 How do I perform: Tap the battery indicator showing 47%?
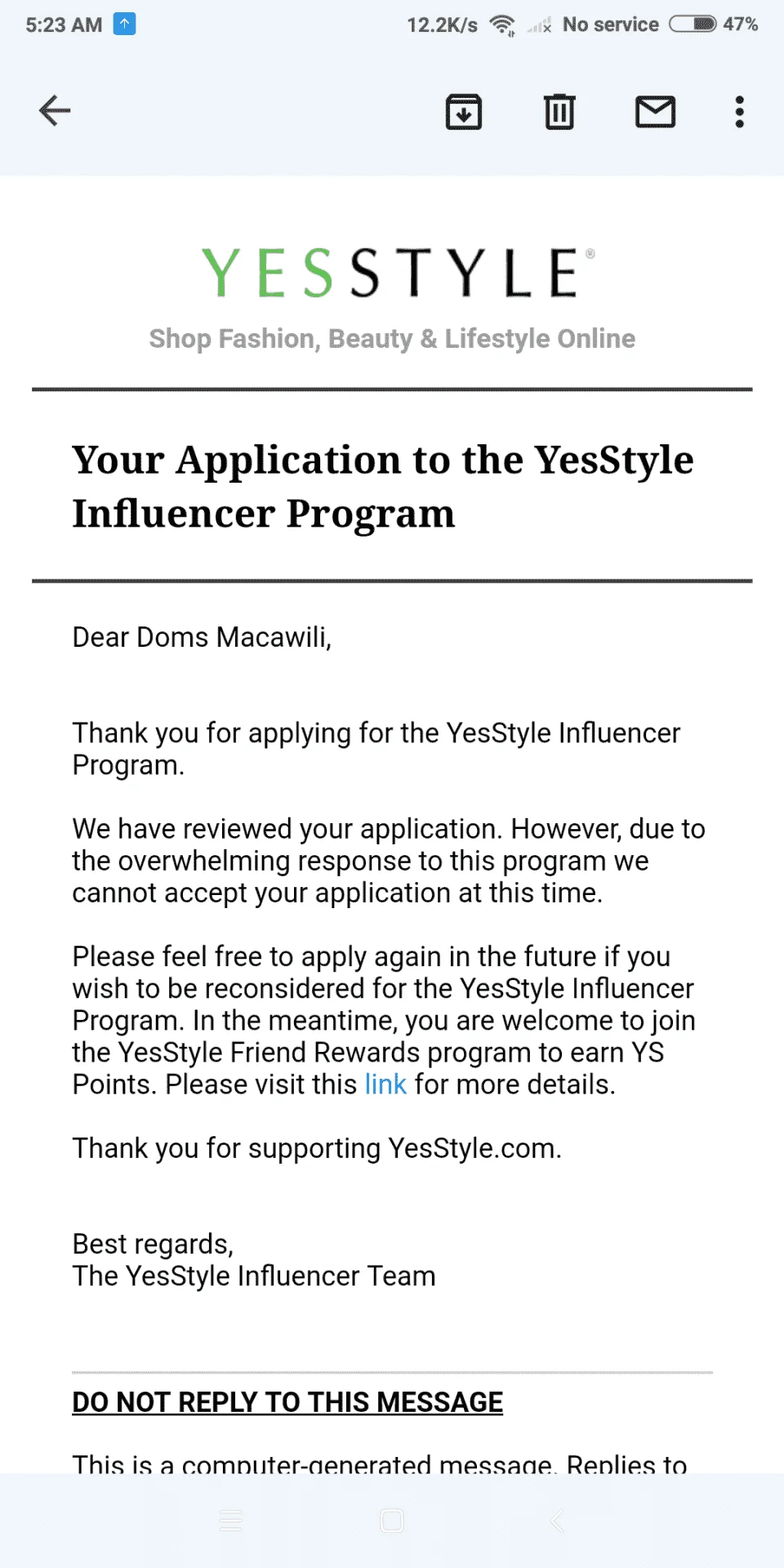(714, 24)
